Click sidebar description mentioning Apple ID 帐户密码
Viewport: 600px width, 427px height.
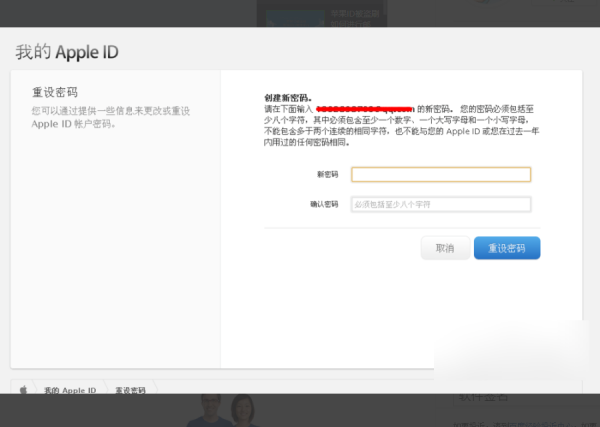(111, 117)
